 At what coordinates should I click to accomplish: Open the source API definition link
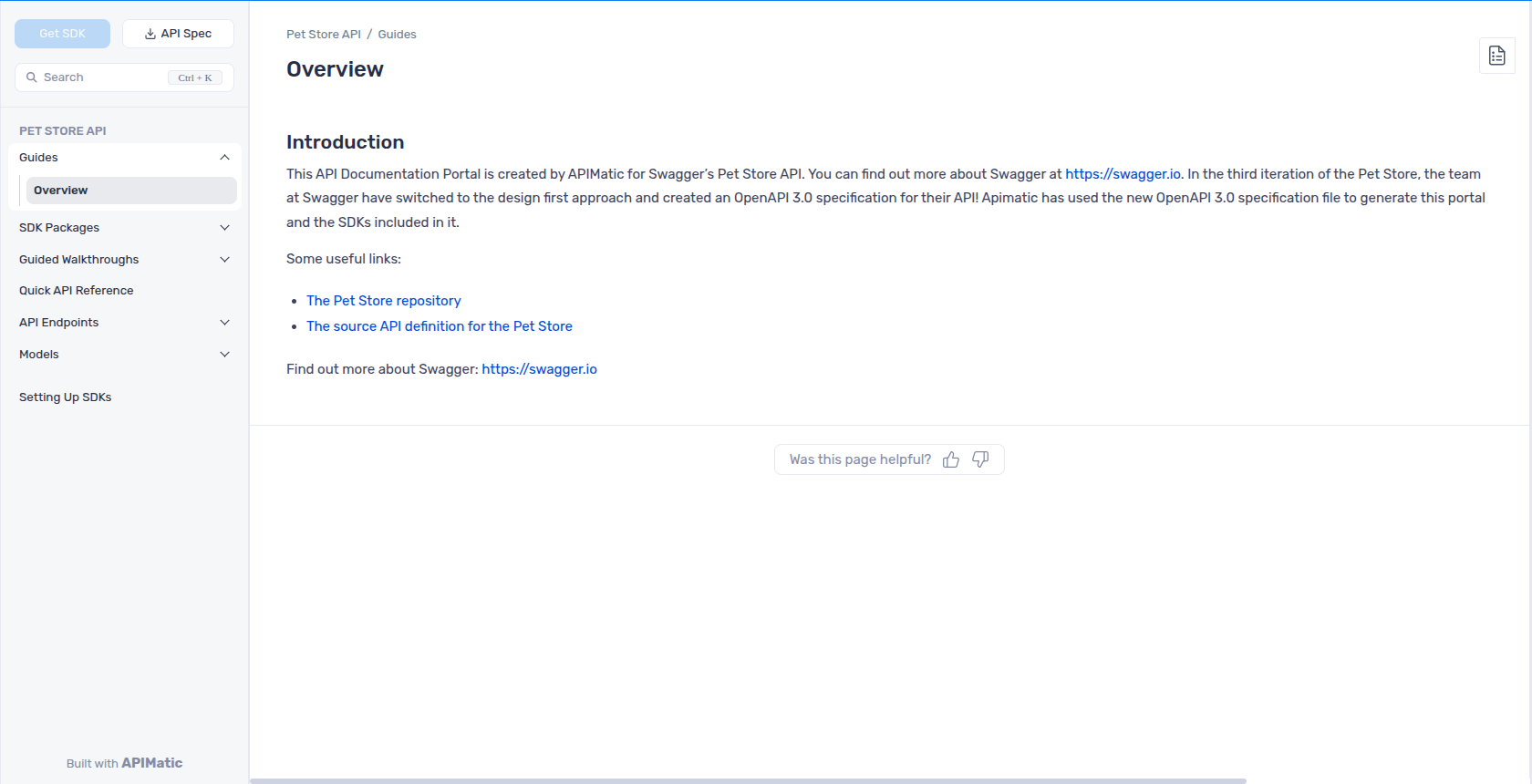point(439,326)
